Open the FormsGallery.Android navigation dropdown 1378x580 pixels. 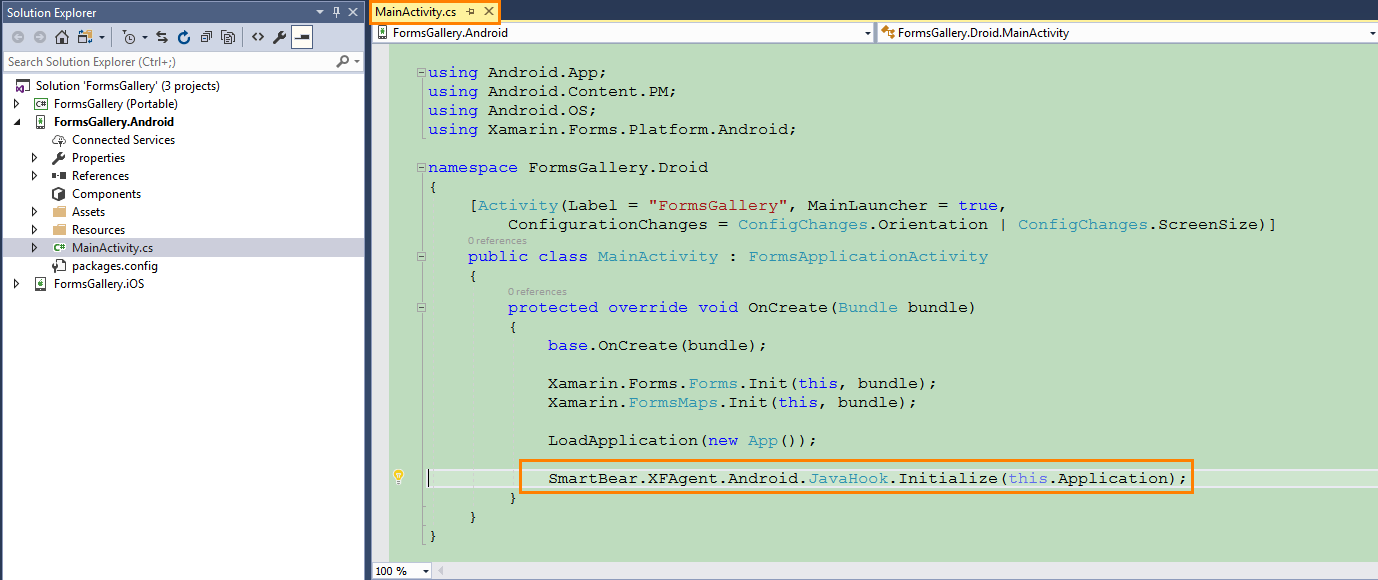866,32
